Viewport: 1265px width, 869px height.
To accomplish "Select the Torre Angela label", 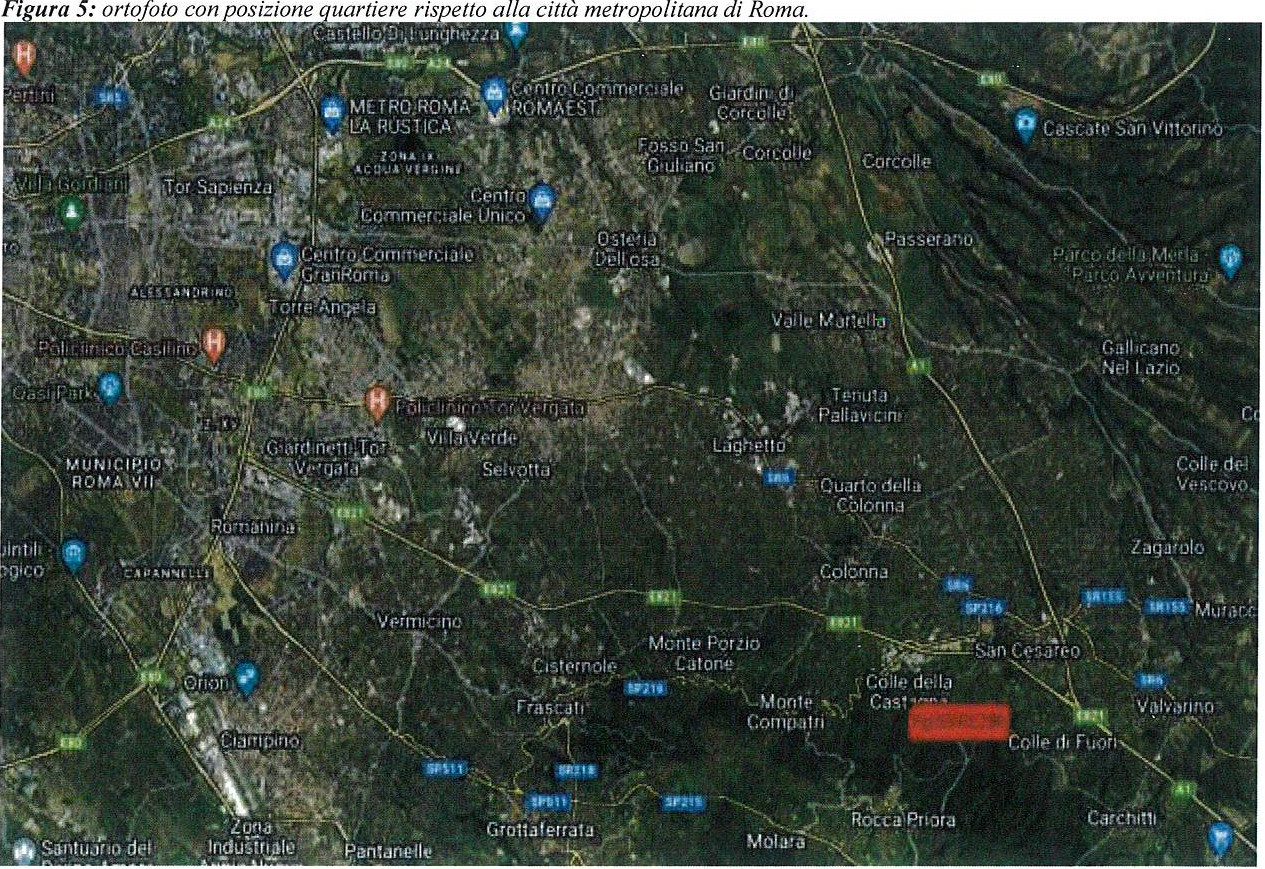I will pyautogui.click(x=323, y=307).
